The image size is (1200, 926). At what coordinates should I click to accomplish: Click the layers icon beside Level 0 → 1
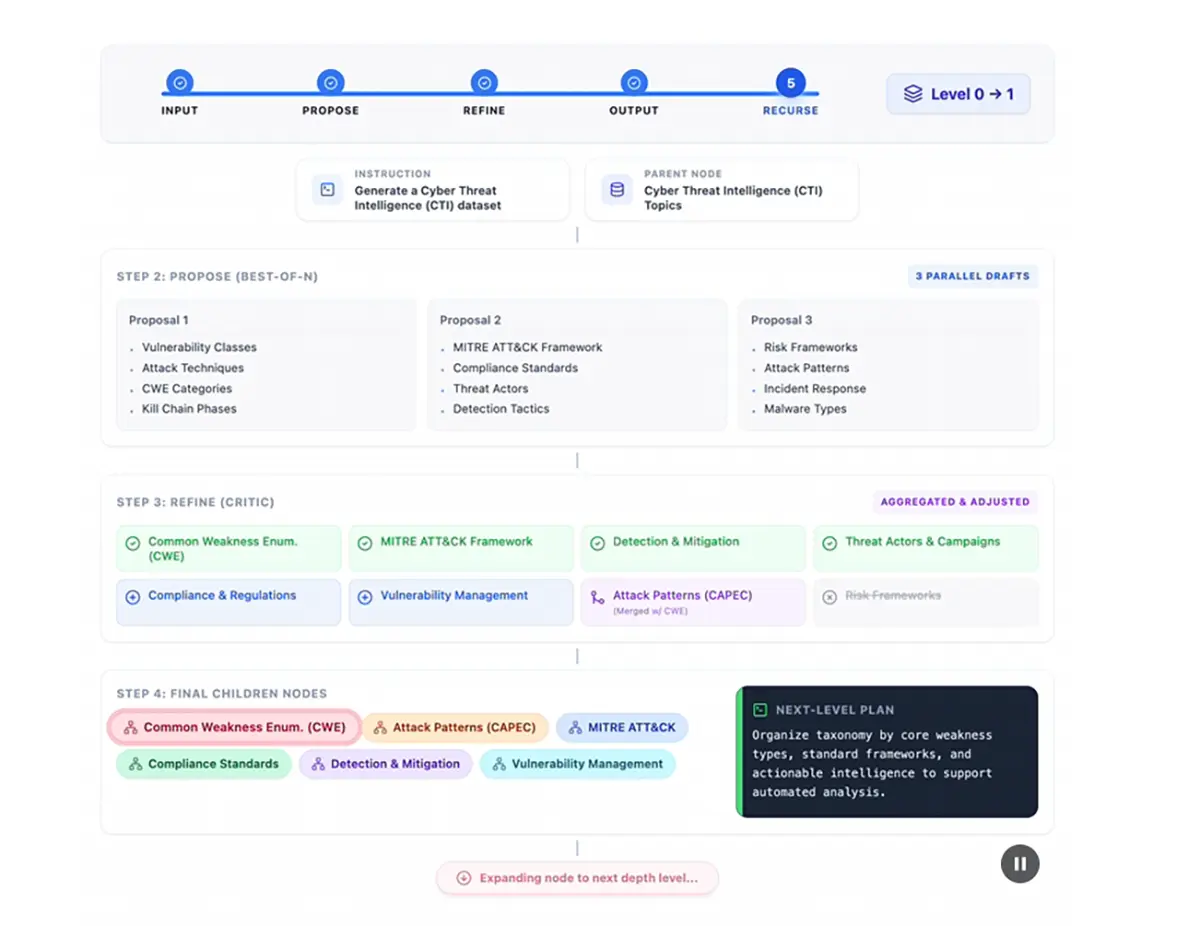(912, 94)
